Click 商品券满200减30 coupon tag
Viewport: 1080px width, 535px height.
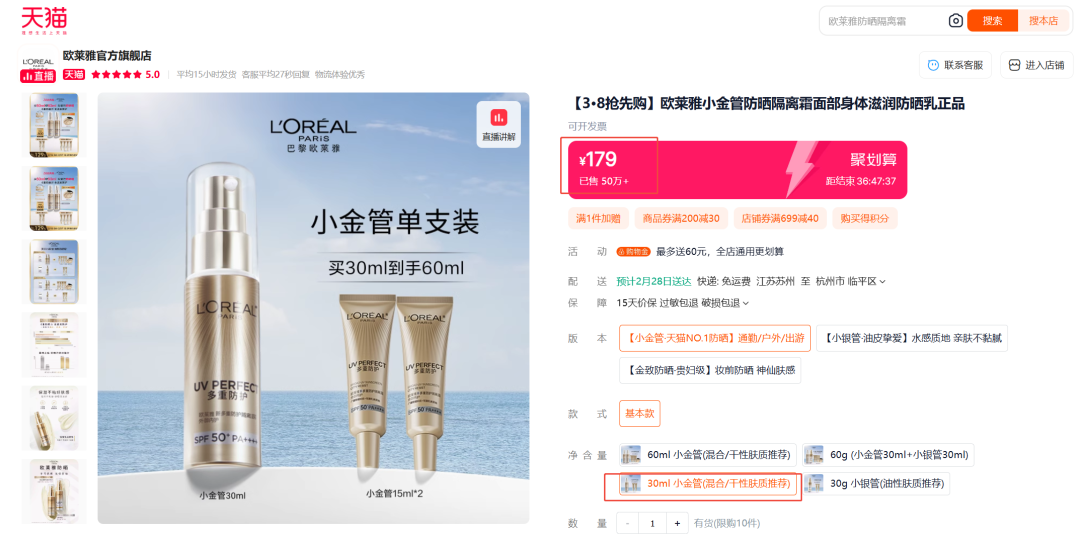681,219
